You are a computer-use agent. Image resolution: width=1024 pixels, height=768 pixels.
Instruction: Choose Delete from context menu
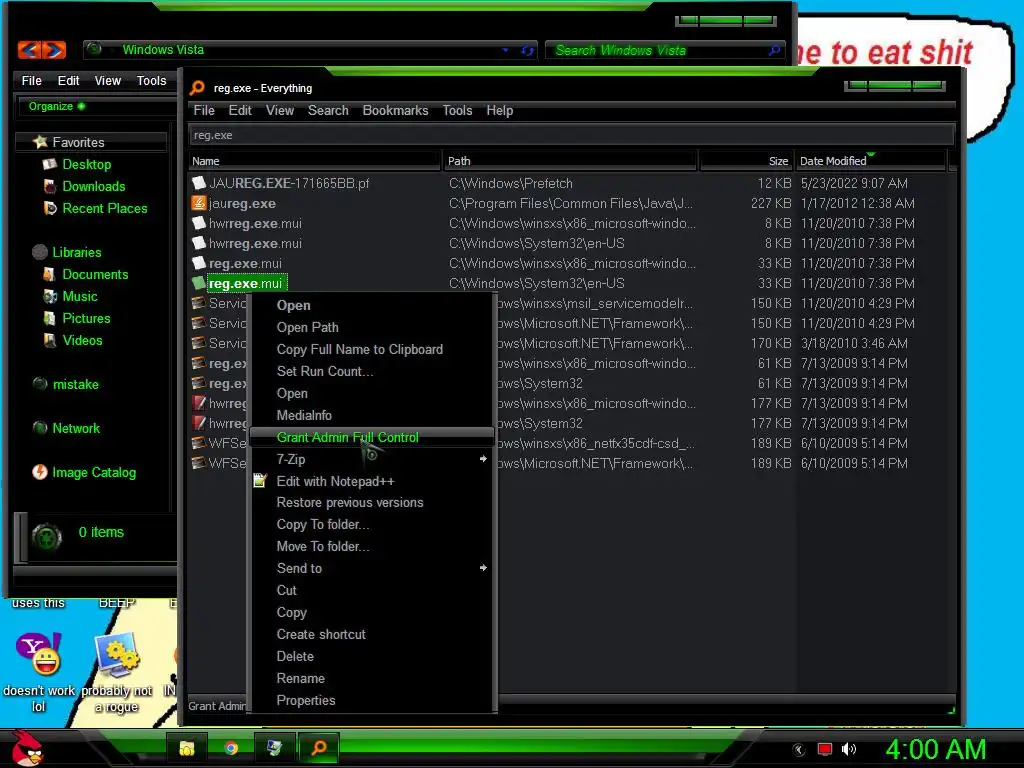295,657
